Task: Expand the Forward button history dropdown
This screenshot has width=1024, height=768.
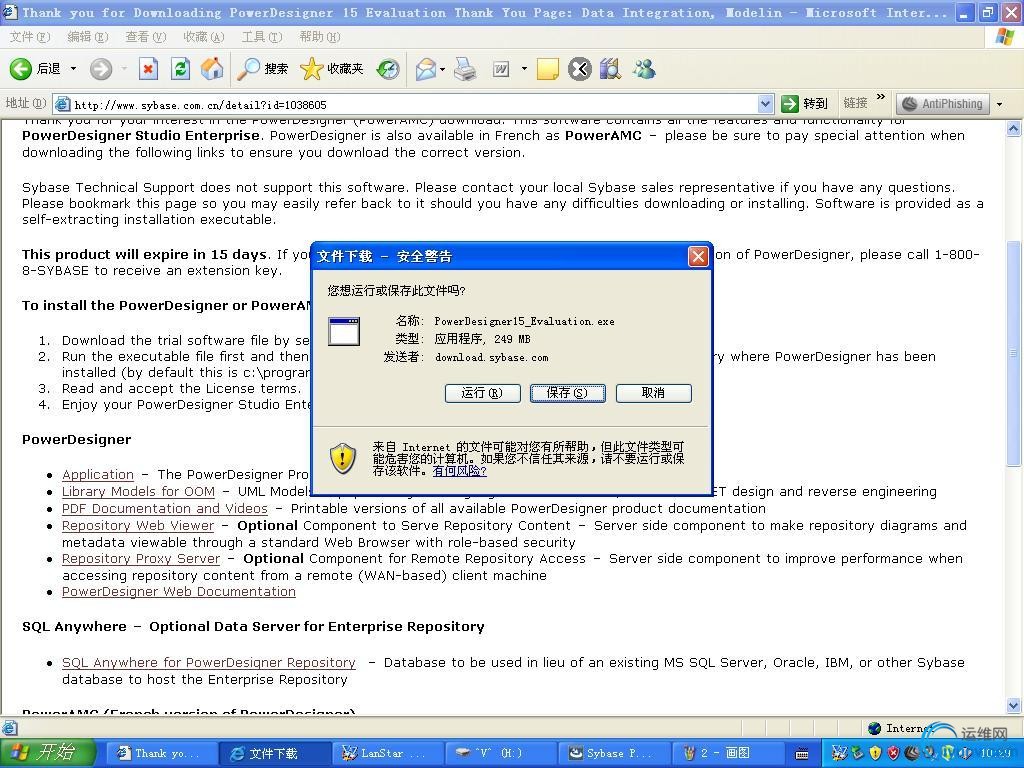Action: [123, 69]
